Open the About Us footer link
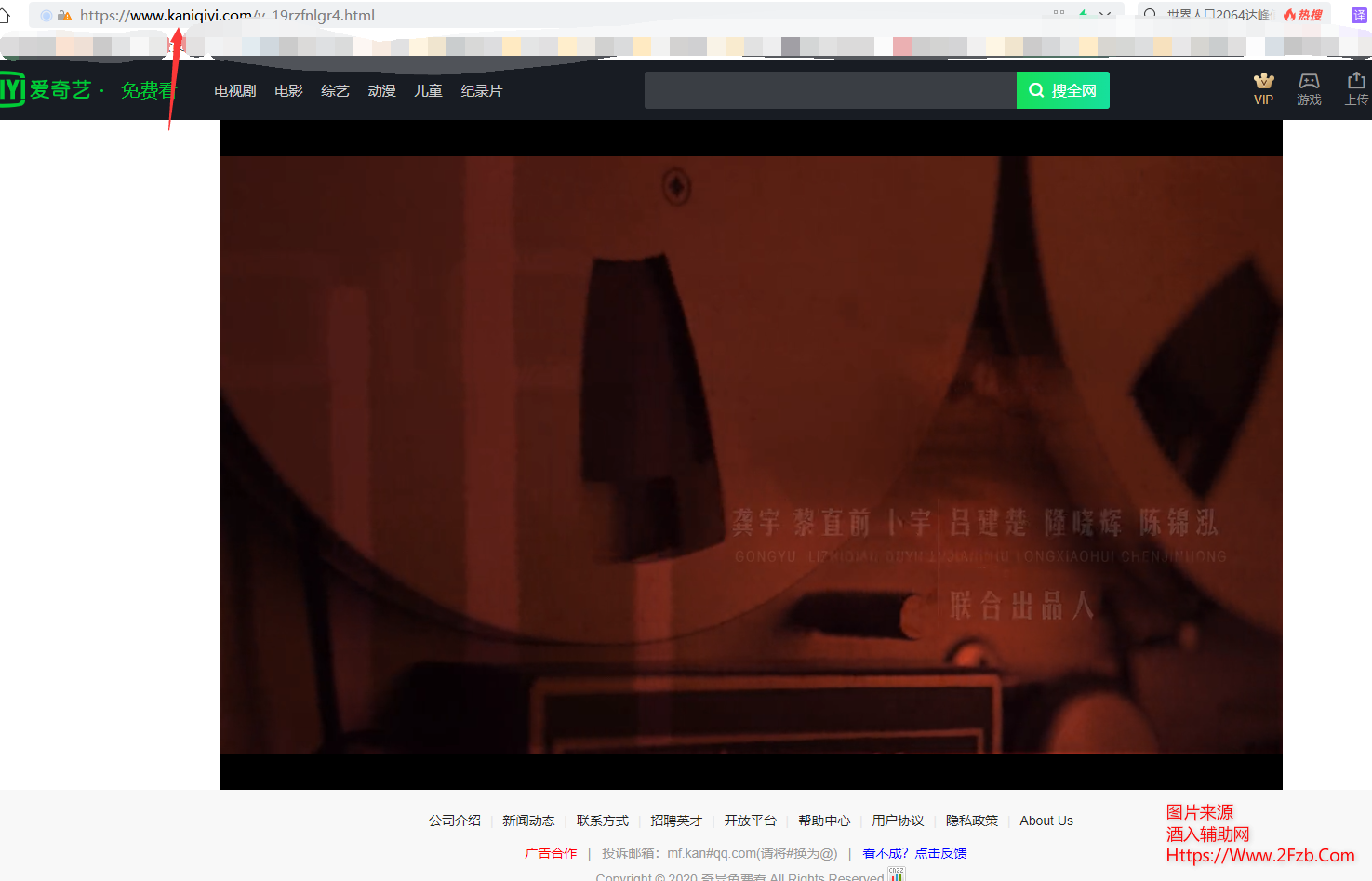The image size is (1372, 881). 1046,821
